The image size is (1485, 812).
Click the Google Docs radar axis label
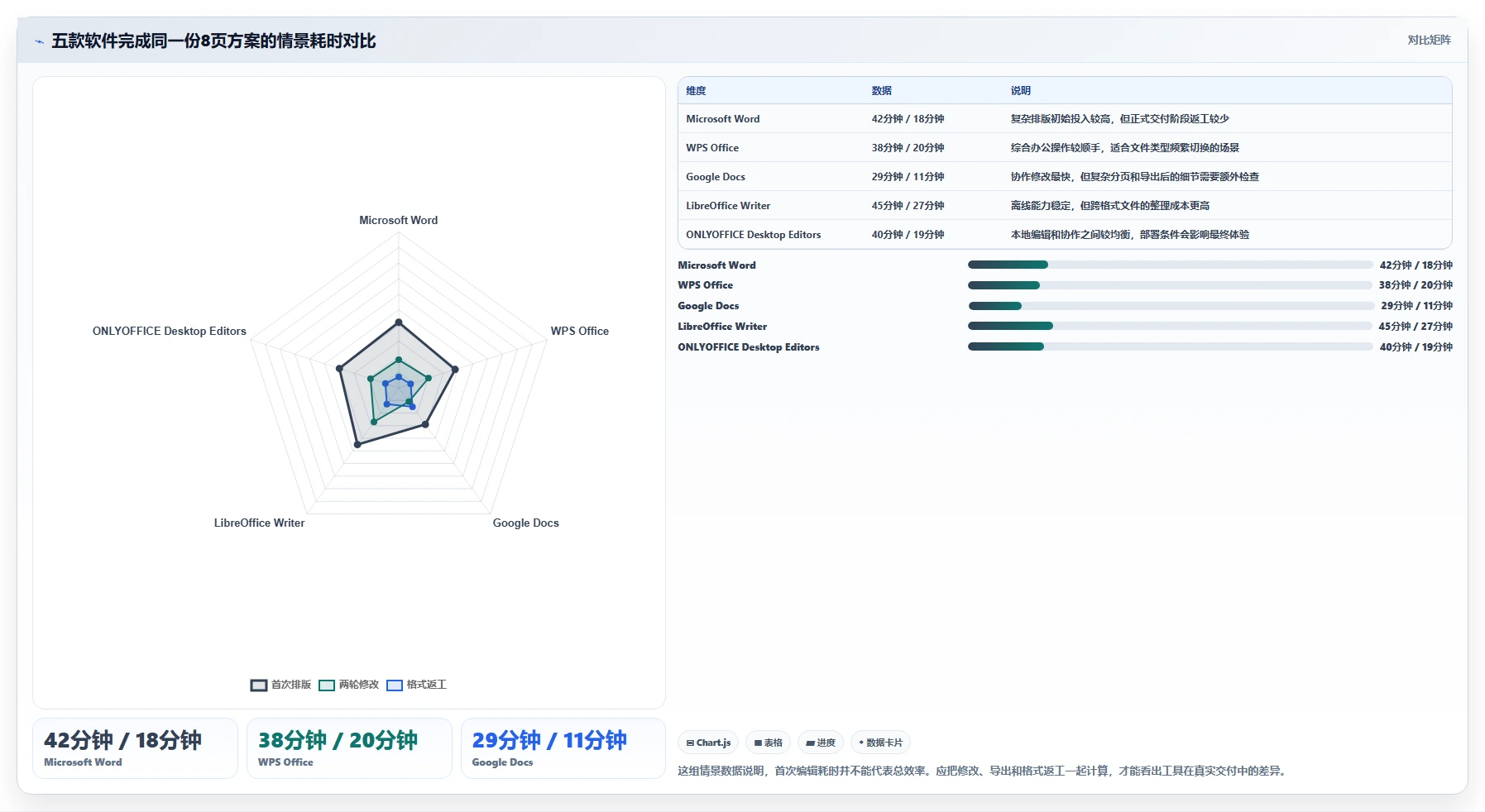point(525,523)
